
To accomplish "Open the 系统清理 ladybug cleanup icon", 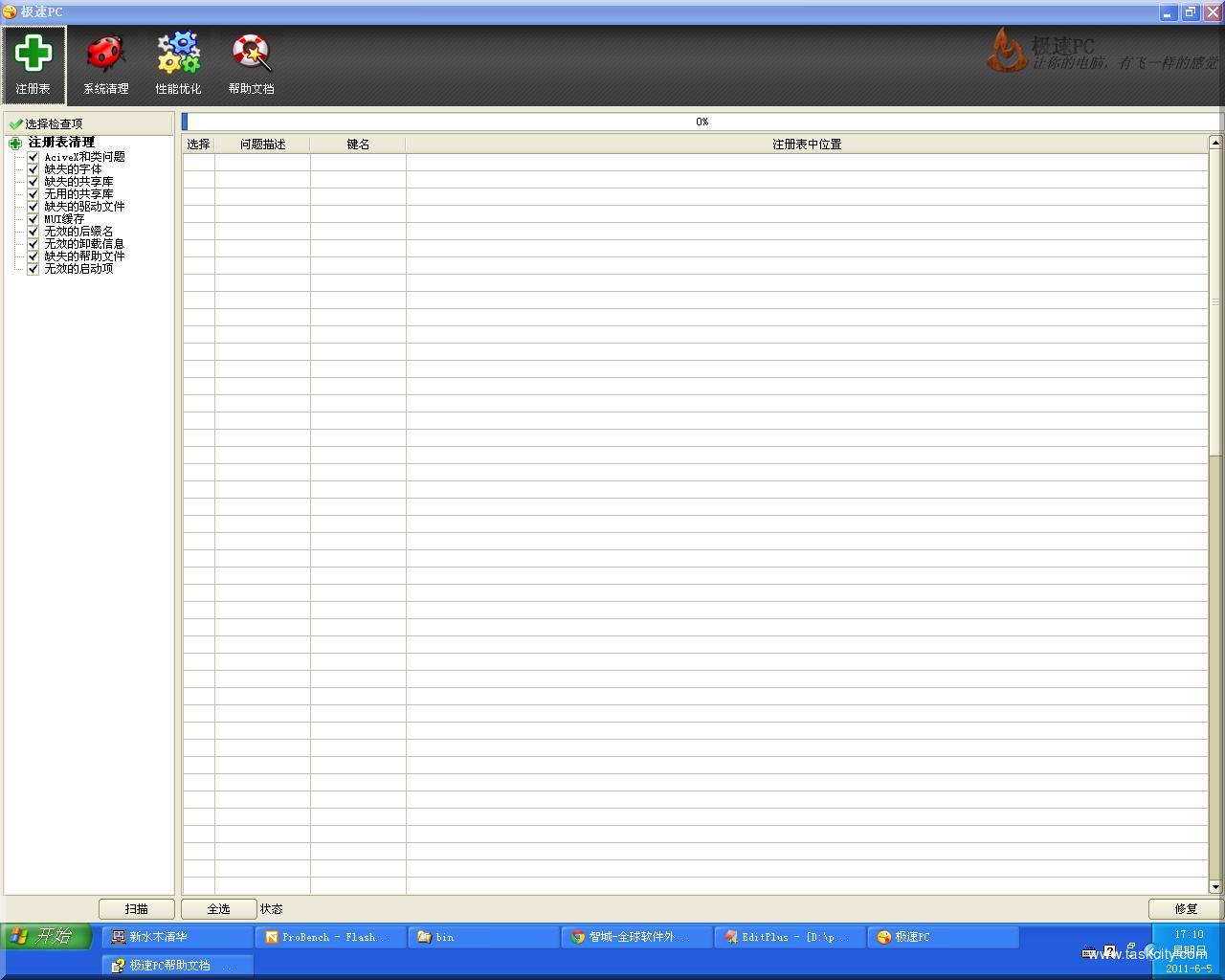I will click(x=105, y=62).
